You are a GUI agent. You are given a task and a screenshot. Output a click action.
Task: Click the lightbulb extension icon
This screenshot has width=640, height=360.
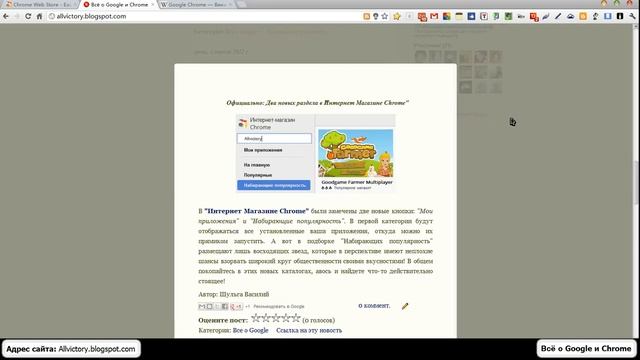[376, 16]
